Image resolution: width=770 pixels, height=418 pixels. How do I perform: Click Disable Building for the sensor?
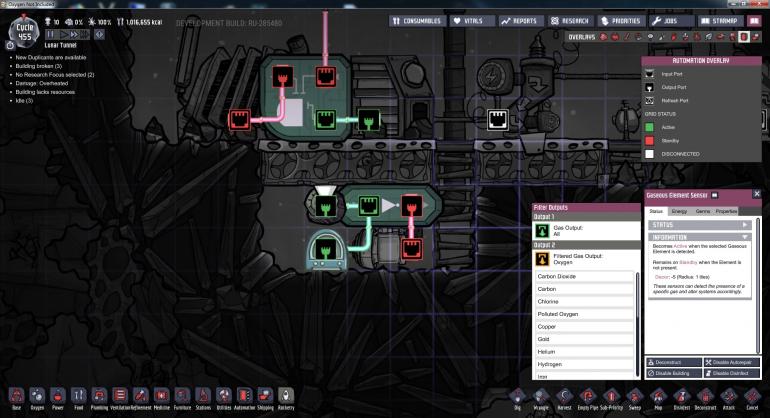(x=672, y=373)
